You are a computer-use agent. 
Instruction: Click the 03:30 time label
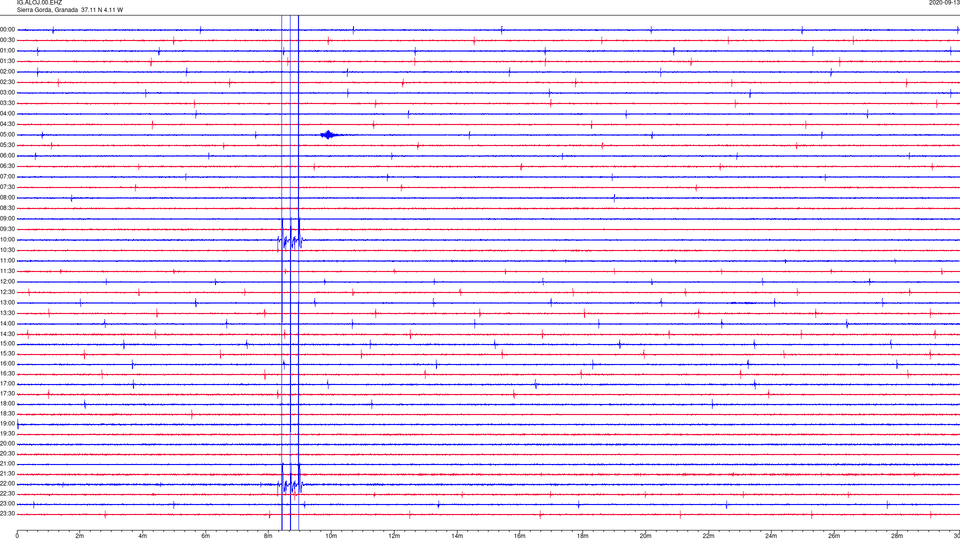coord(8,103)
